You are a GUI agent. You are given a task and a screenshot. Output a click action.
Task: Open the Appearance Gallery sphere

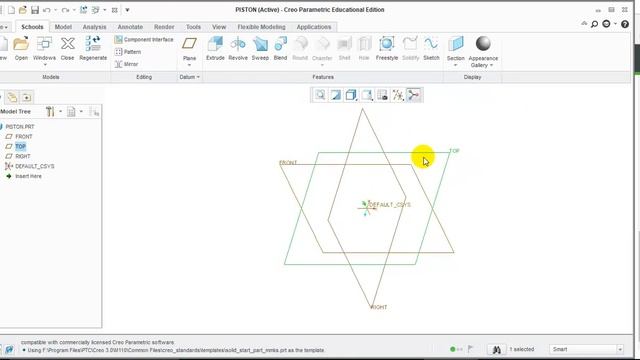[x=483, y=44]
